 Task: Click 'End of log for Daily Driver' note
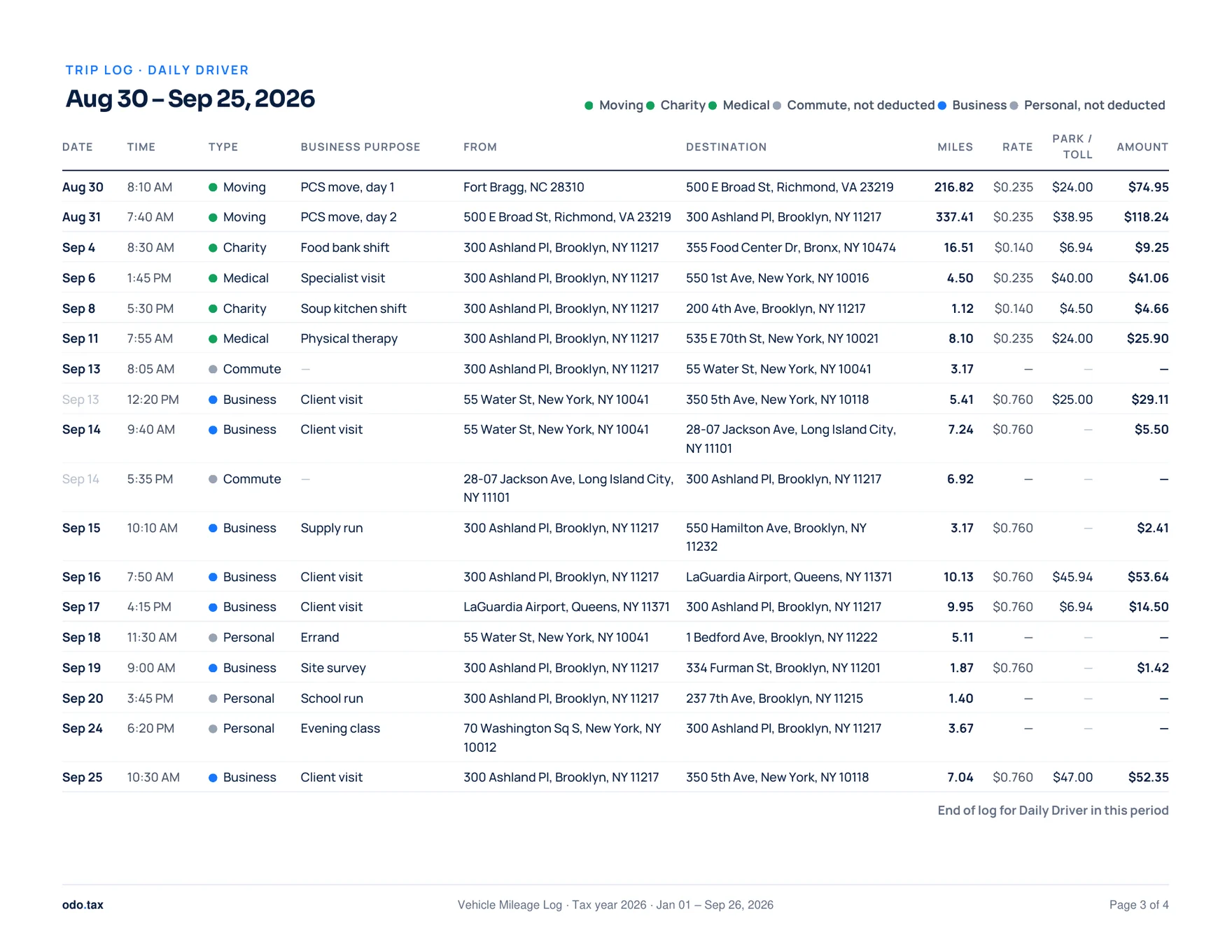point(1053,811)
